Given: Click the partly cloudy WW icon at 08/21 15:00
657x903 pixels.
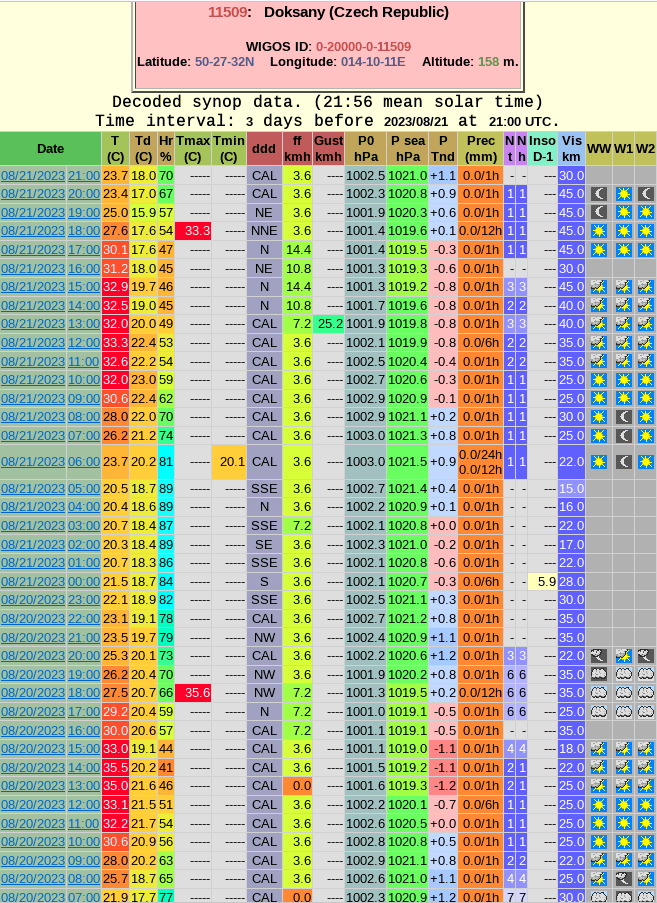Looking at the screenshot, I should (598, 287).
